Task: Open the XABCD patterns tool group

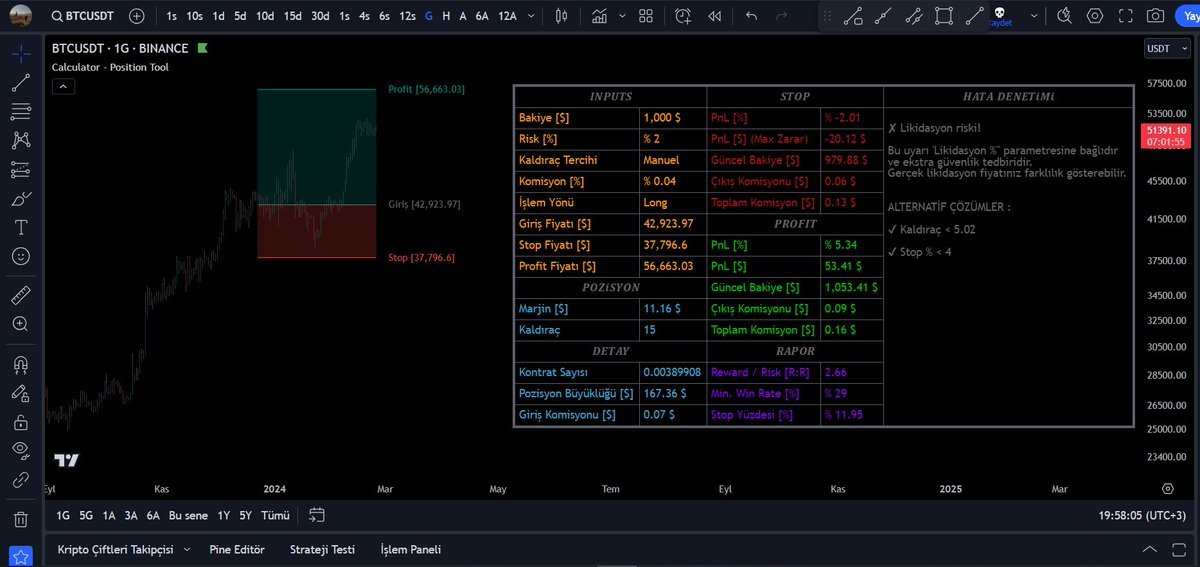Action: point(20,140)
